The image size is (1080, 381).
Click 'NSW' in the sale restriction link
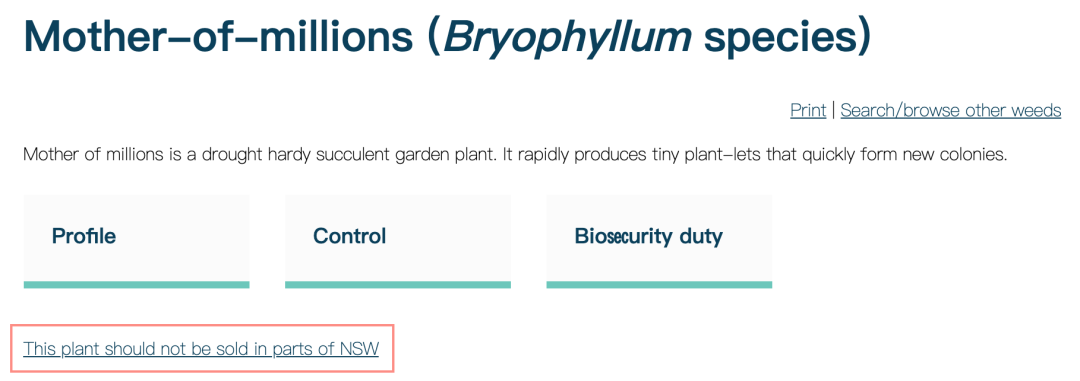[x=360, y=349]
